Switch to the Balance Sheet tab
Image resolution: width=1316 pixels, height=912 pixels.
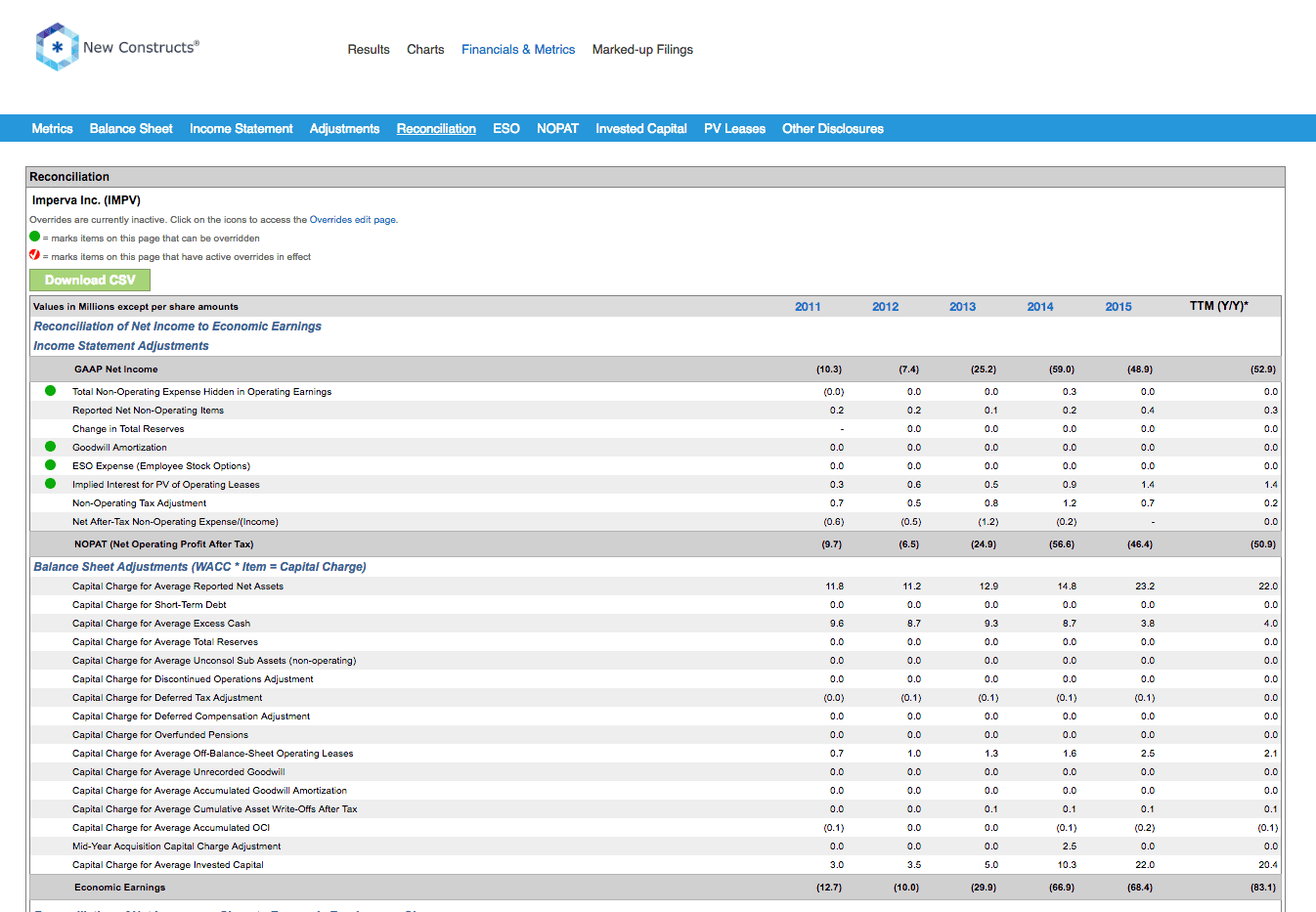pyautogui.click(x=131, y=129)
